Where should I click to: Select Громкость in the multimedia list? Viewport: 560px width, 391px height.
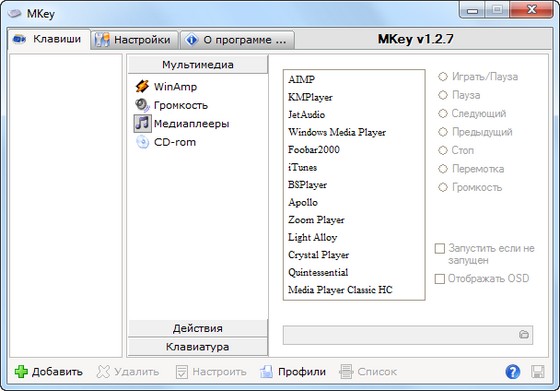tap(181, 105)
